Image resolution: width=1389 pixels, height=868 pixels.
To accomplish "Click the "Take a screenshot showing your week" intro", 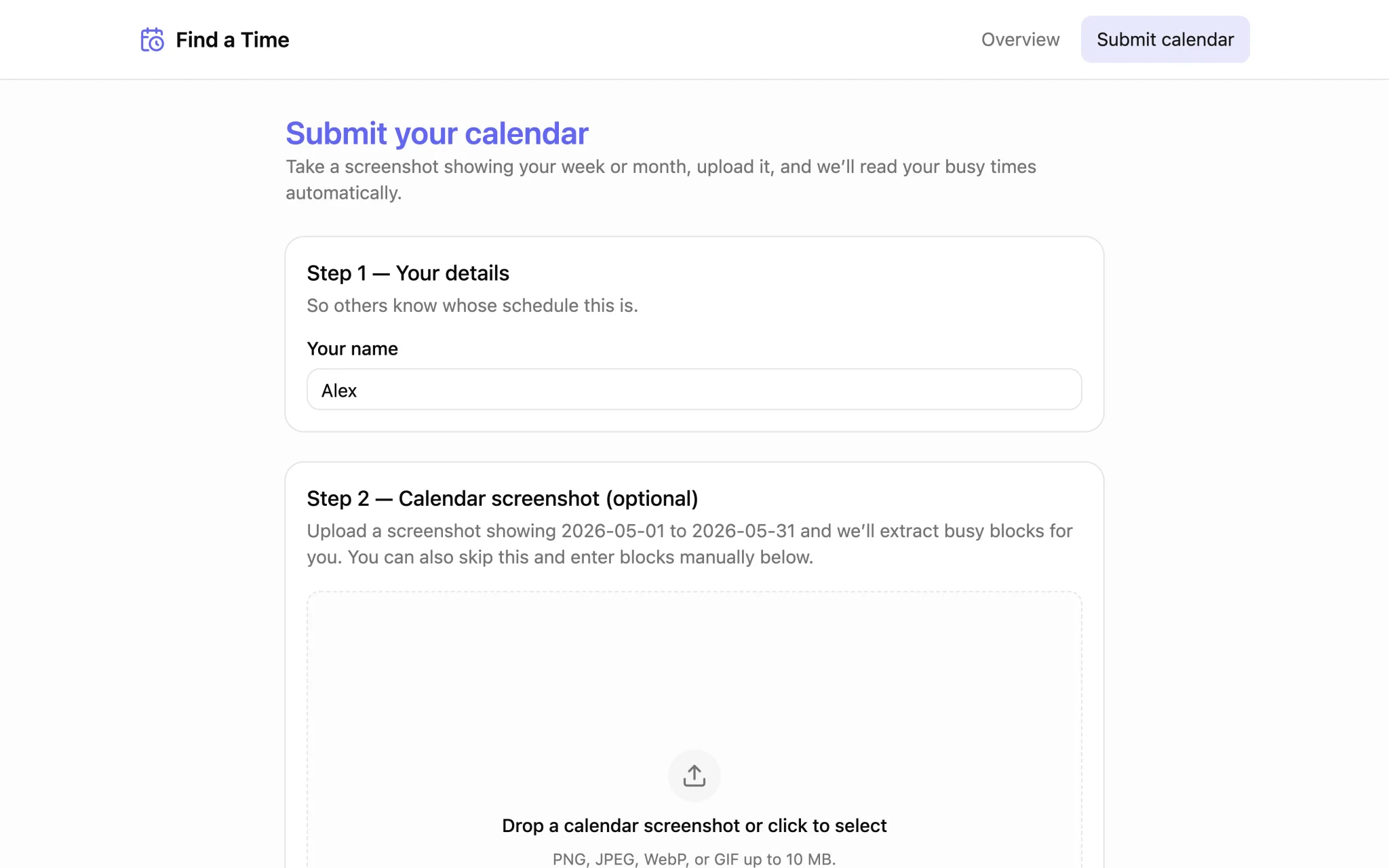I will click(x=661, y=180).
